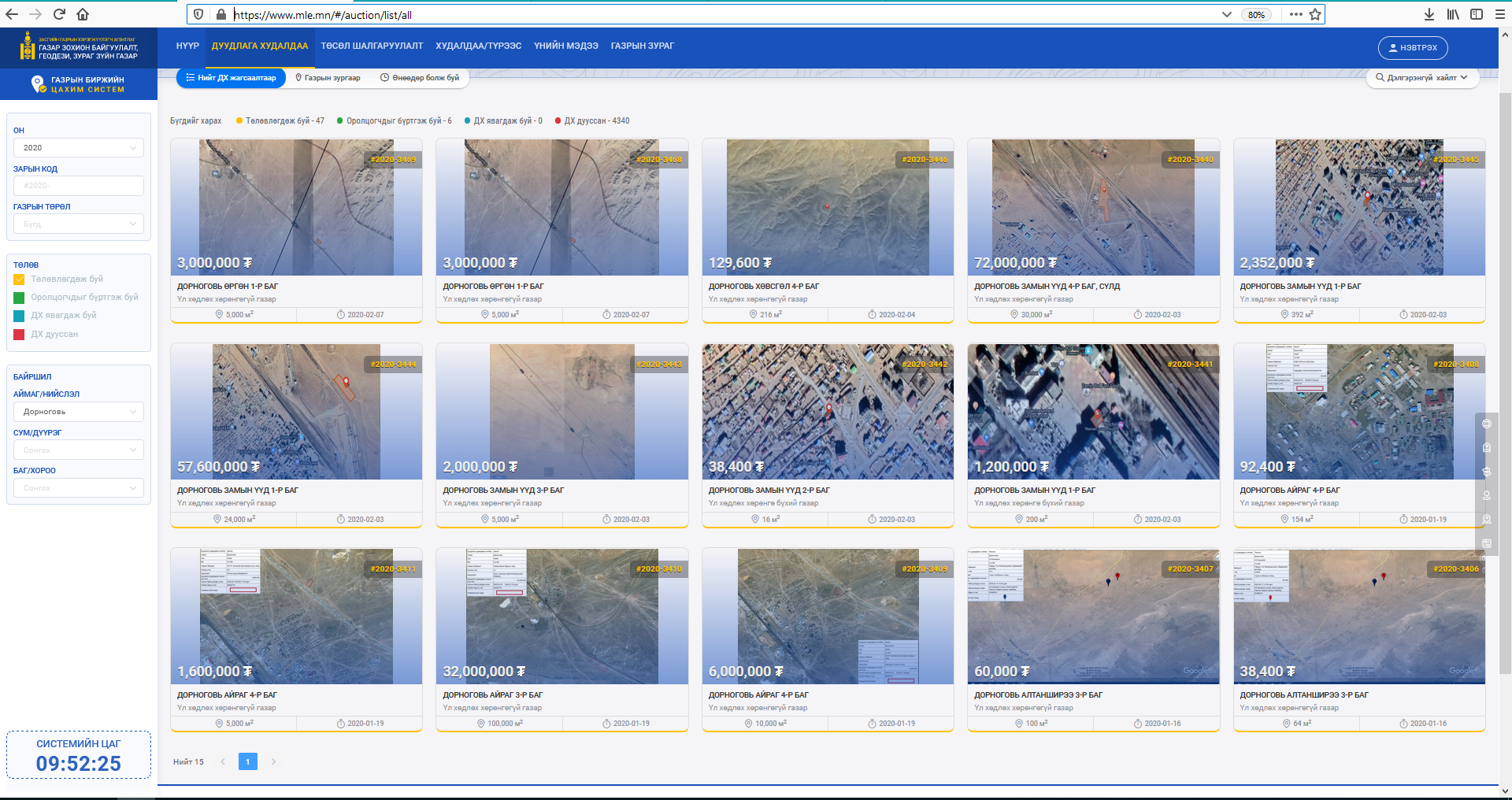Expand the Дэлгэрэнгүй хайлт advanced search
The height and width of the screenshot is (800, 1512).
coord(1422,78)
